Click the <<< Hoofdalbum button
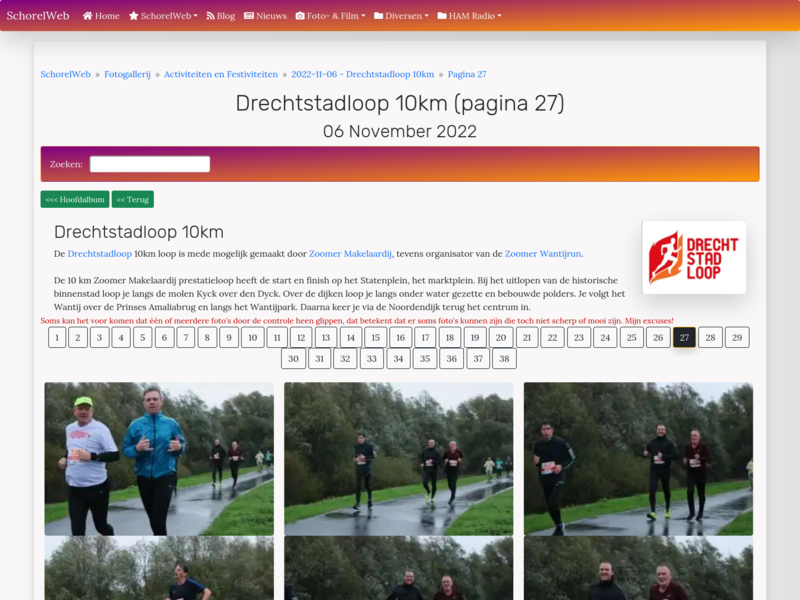This screenshot has height=600, width=800. pos(75,199)
